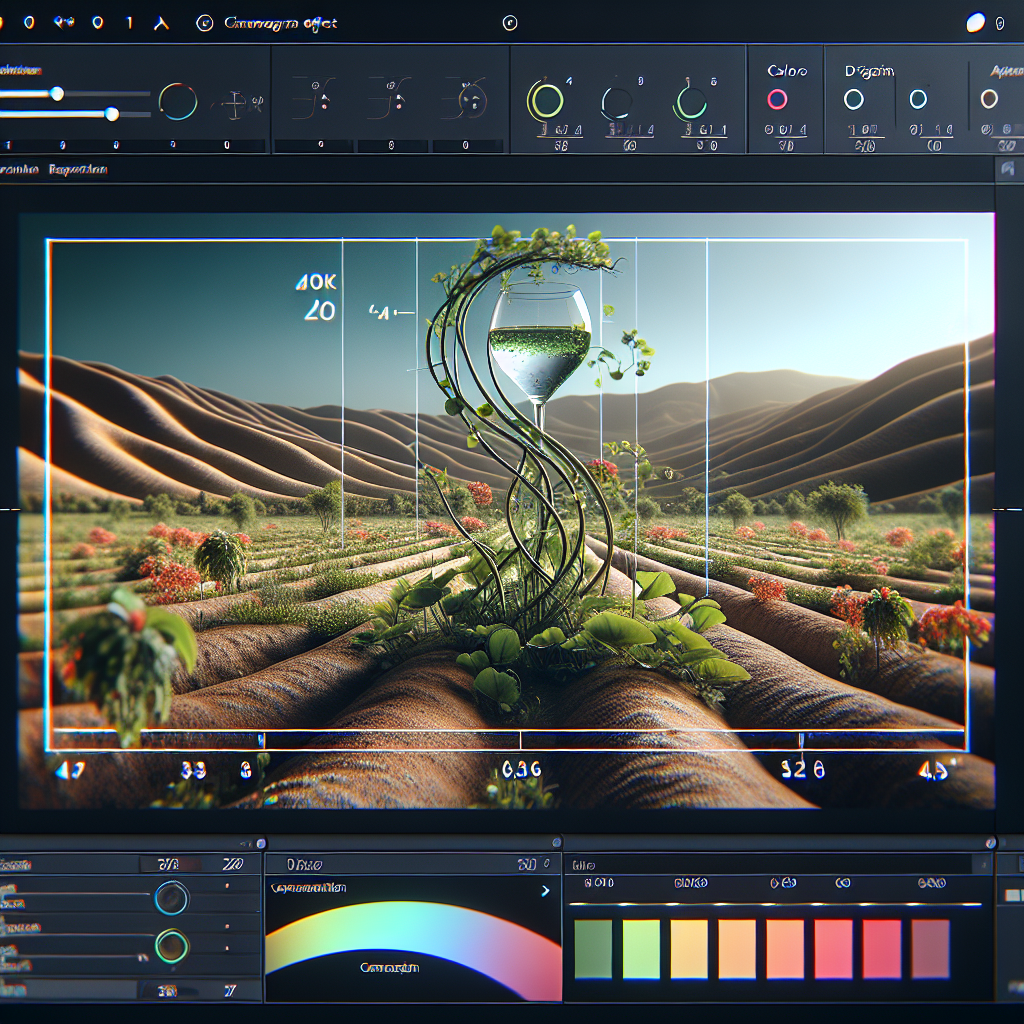The height and width of the screenshot is (1024, 1024).
Task: Select the pink ring under Color
Action: pos(777,99)
